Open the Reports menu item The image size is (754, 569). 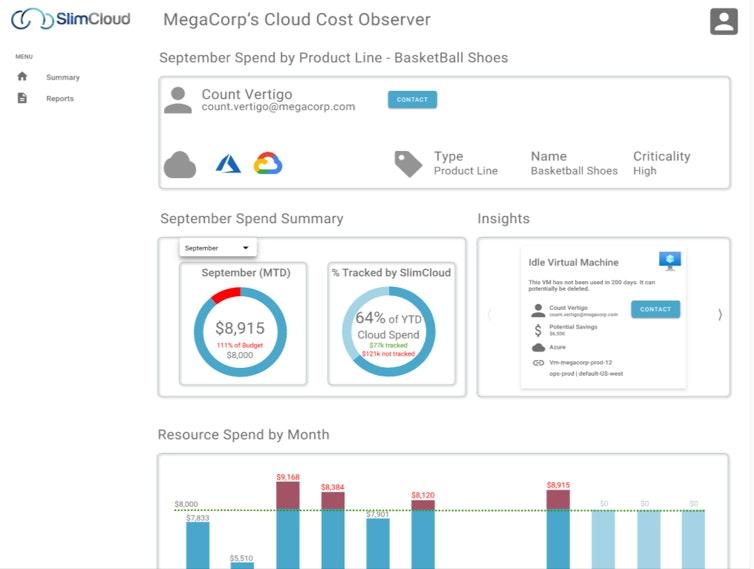tap(60, 99)
